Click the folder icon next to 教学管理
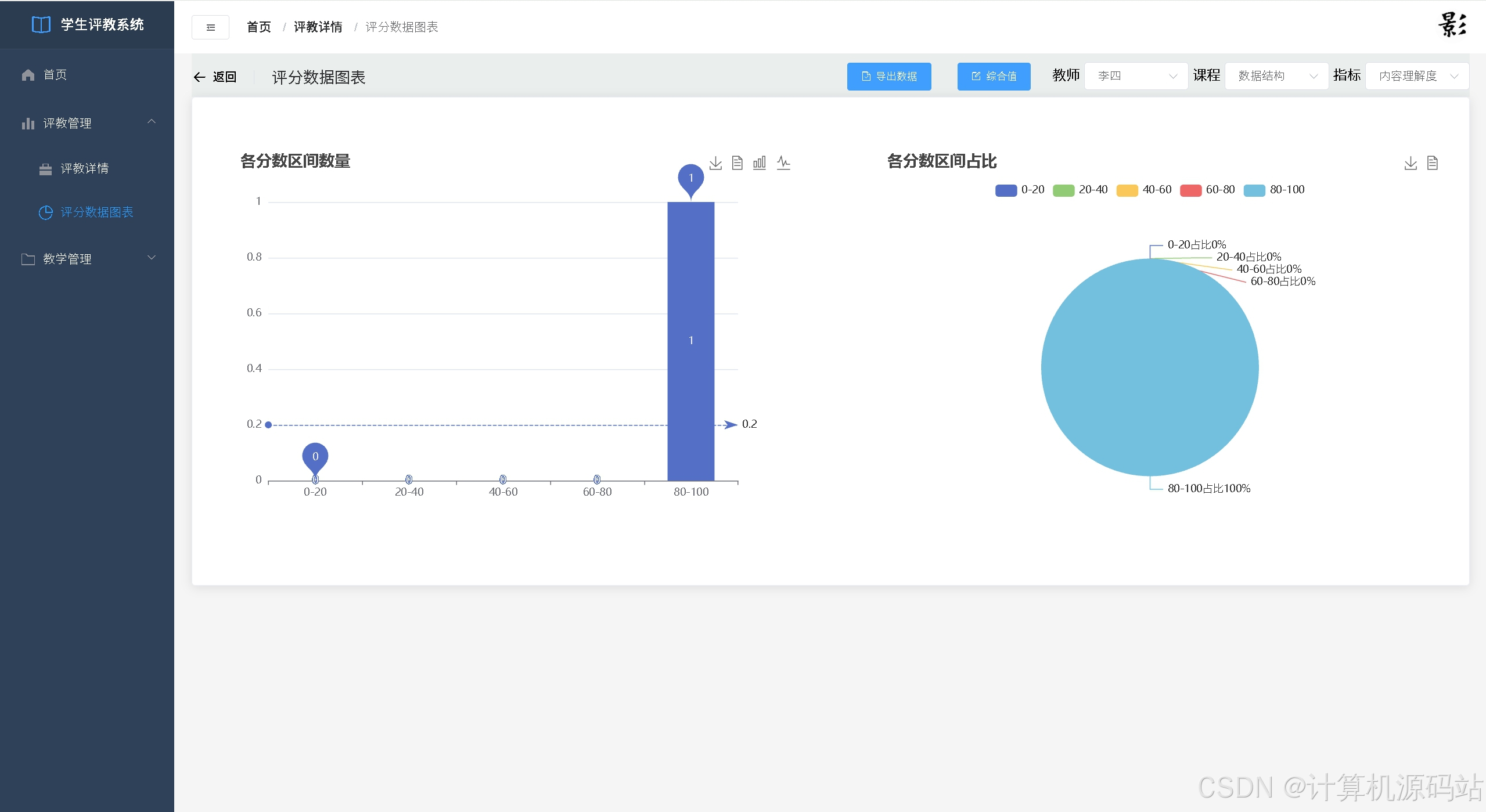1486x812 pixels. (28, 259)
